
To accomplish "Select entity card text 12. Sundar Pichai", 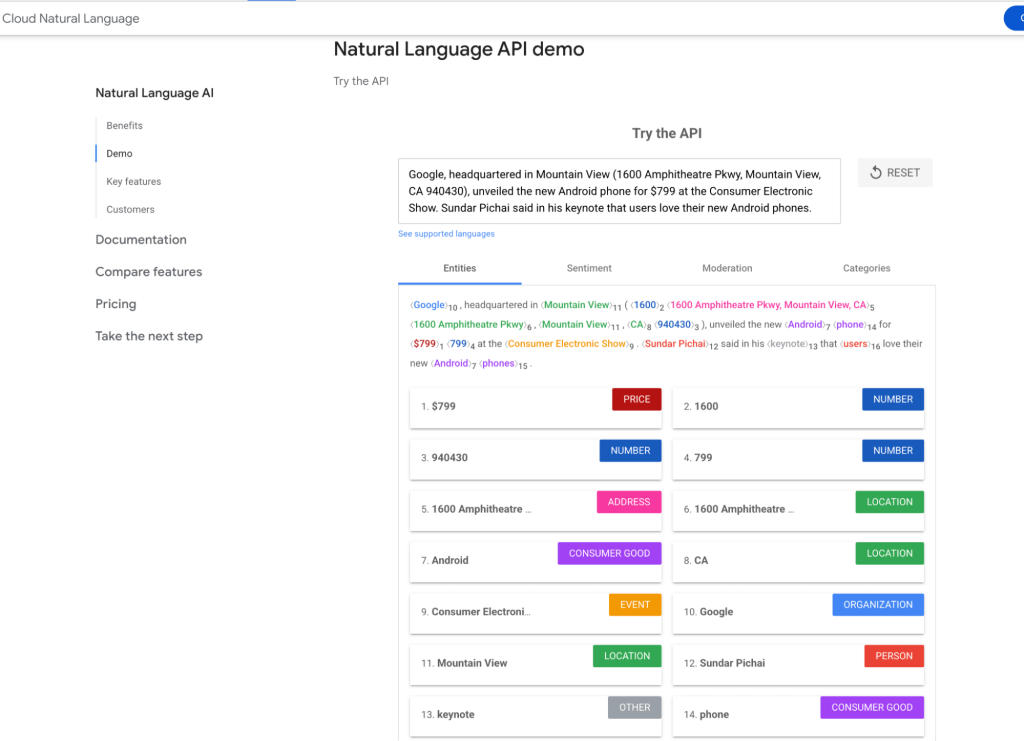I will 724,663.
